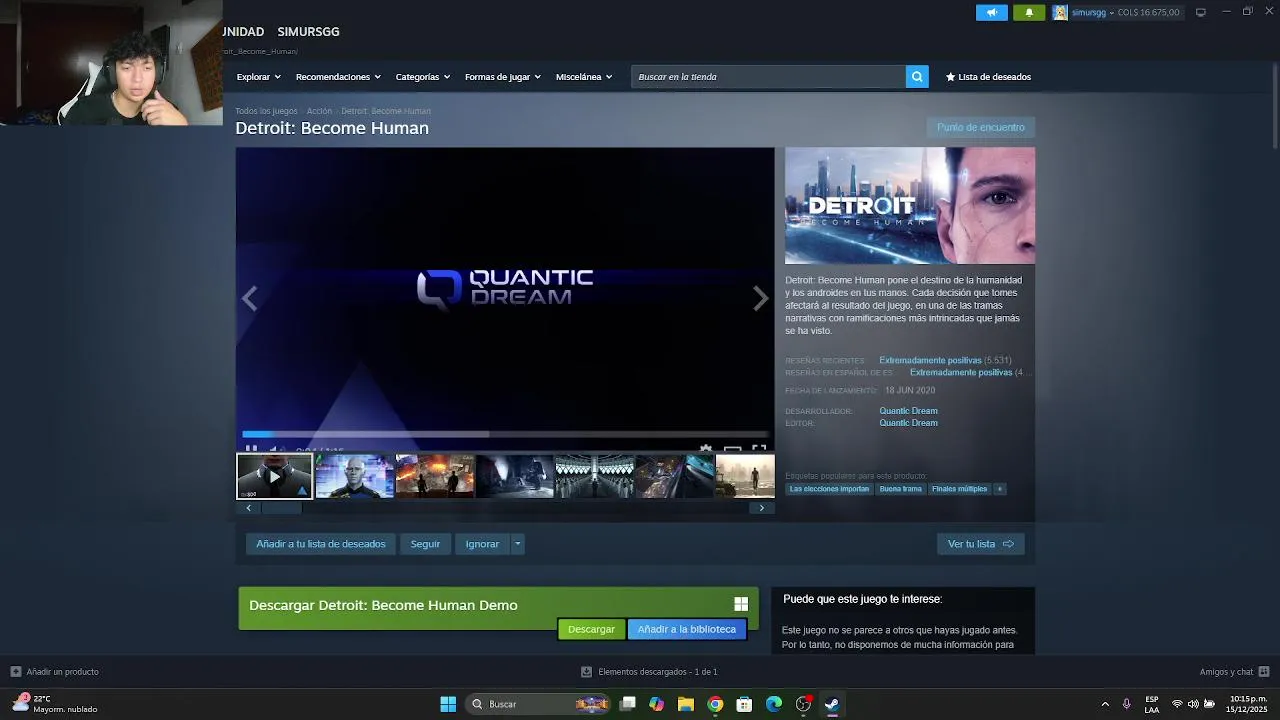The image size is (1280, 720).
Task: Click the Windows platform icon in demo banner
Action: click(x=741, y=604)
